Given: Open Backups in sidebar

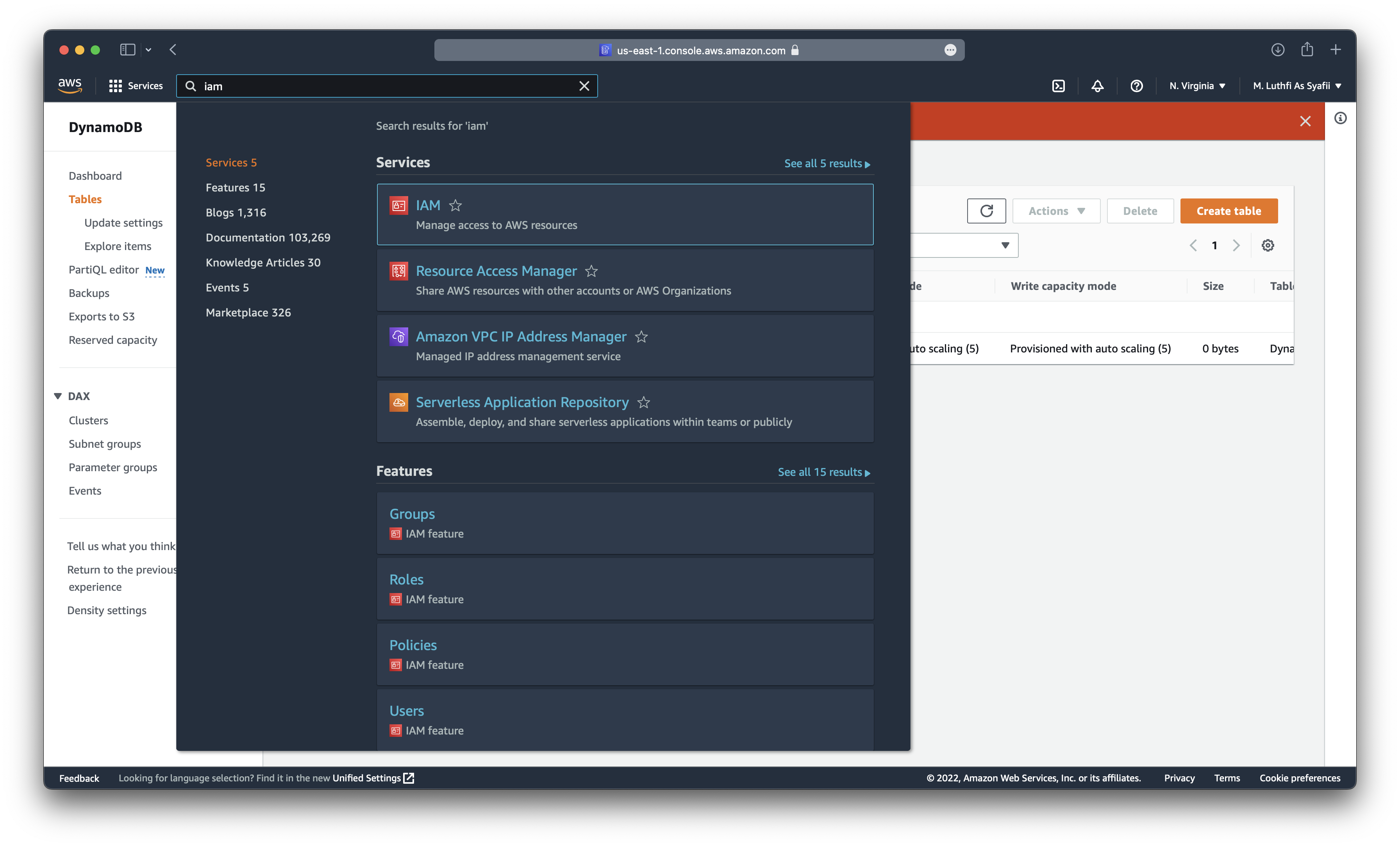Looking at the screenshot, I should point(89,293).
